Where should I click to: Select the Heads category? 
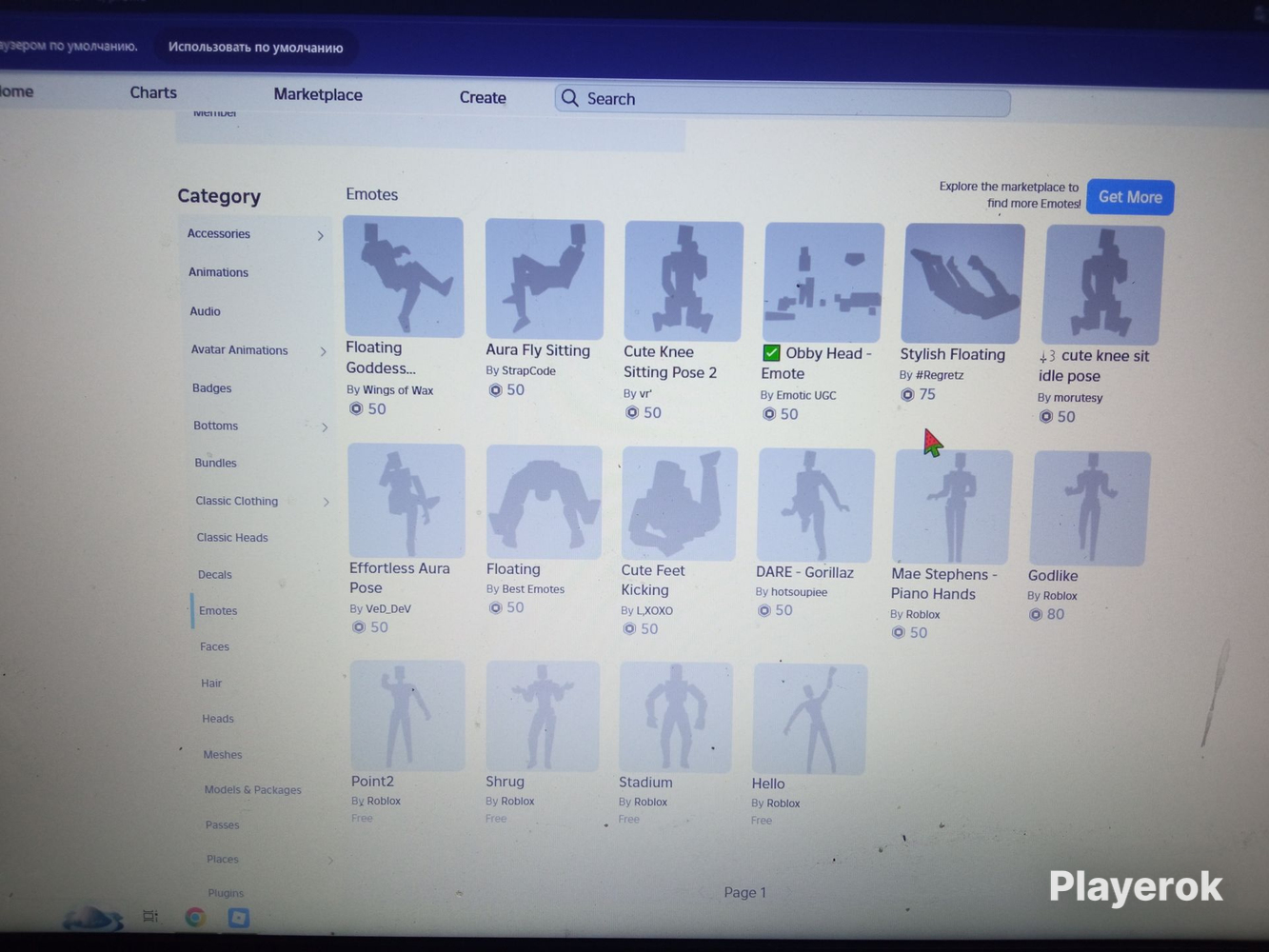click(x=218, y=719)
